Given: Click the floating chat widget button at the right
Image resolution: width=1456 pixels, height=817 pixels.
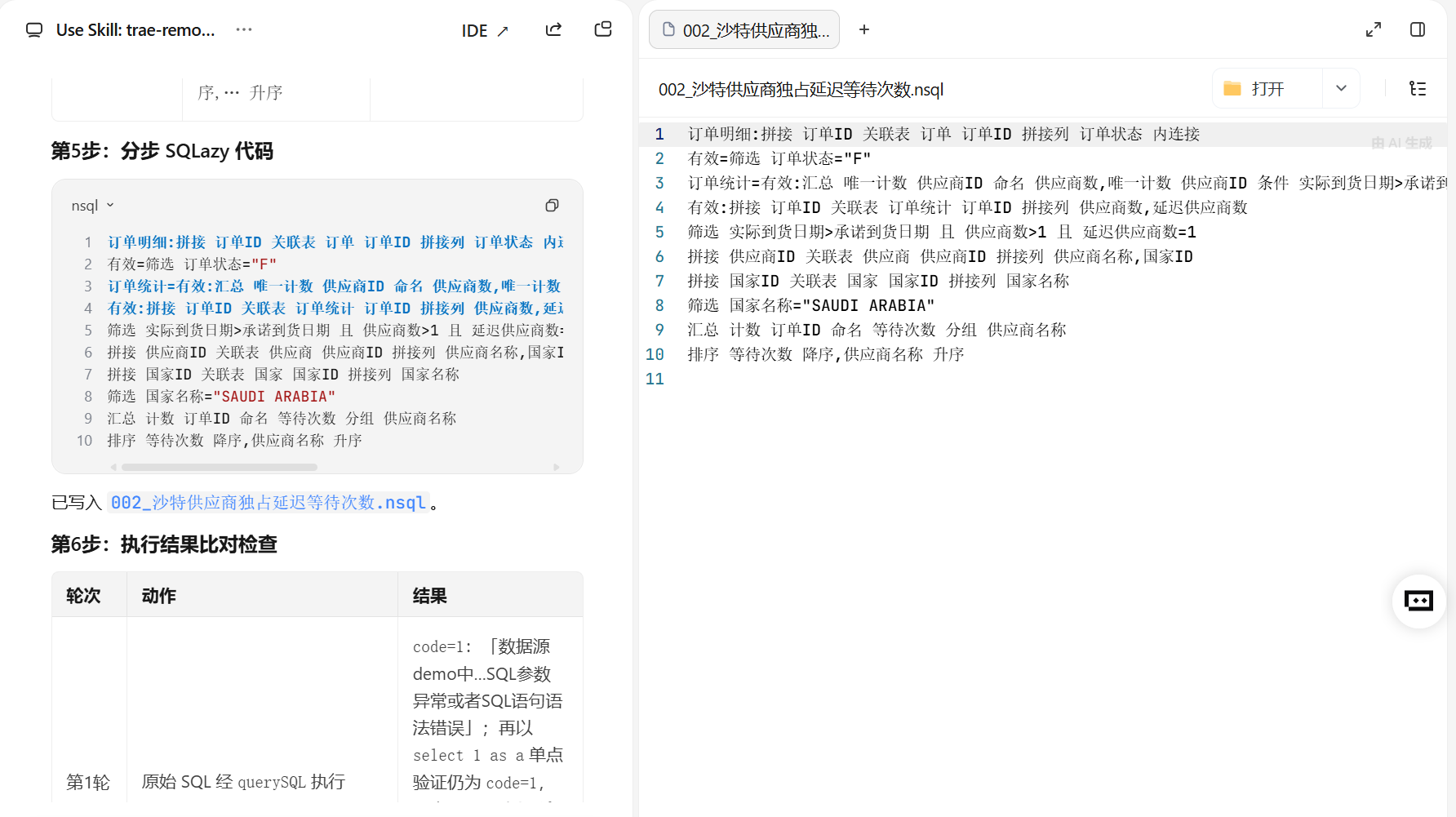Looking at the screenshot, I should (x=1418, y=601).
